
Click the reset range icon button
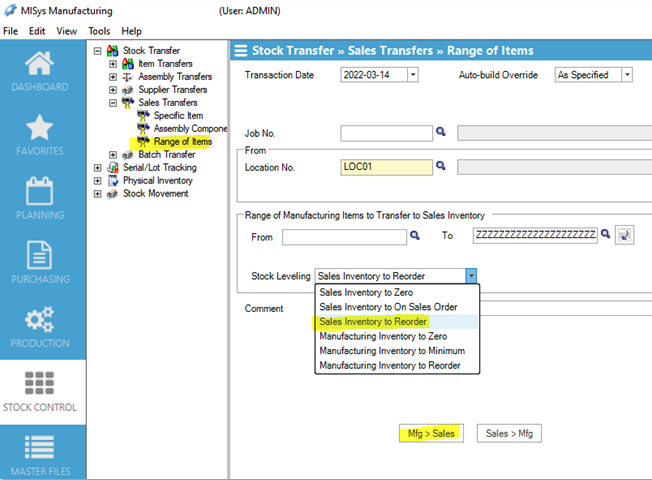click(x=625, y=235)
